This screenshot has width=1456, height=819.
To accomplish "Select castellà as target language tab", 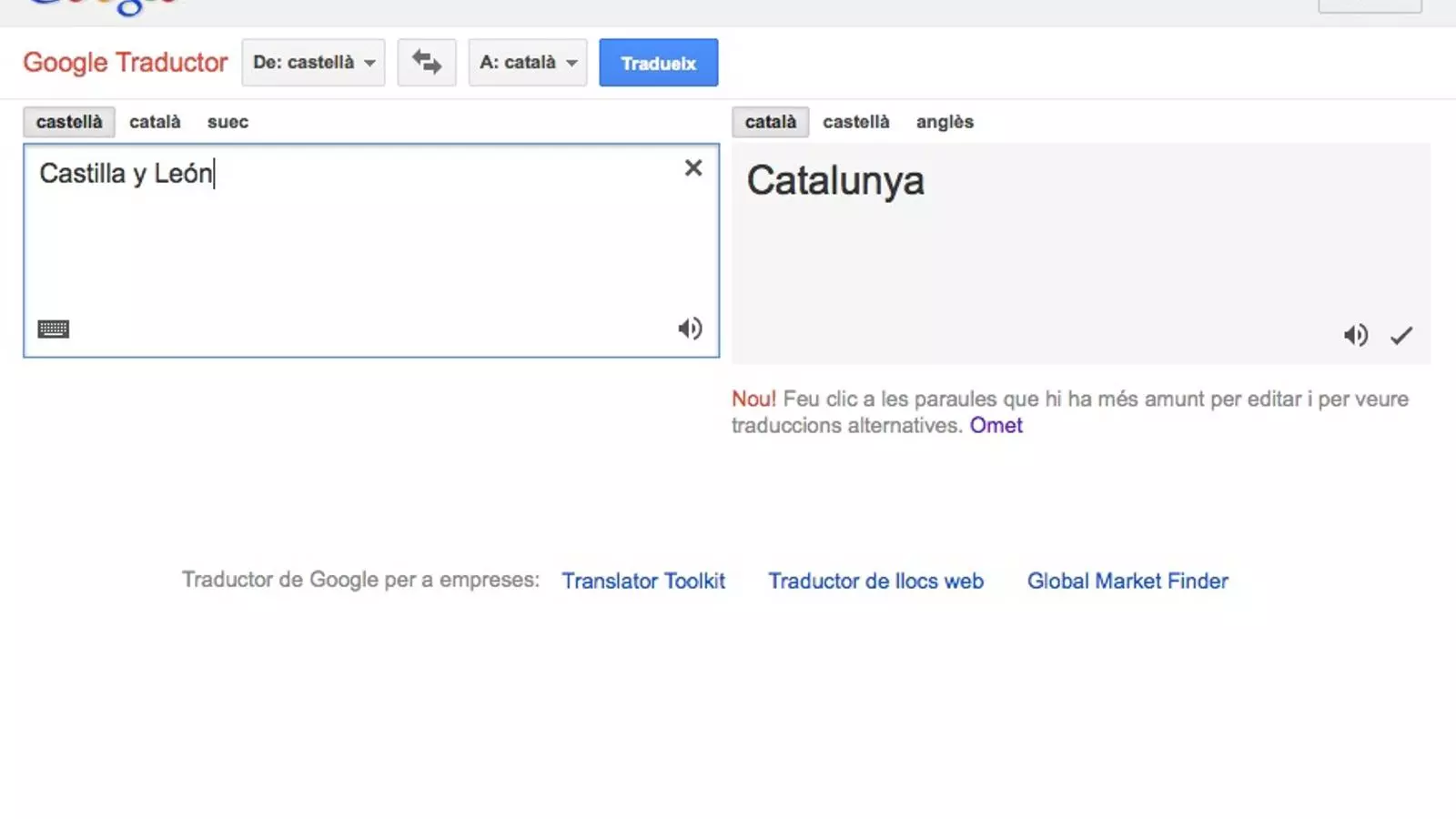I will pos(856,122).
